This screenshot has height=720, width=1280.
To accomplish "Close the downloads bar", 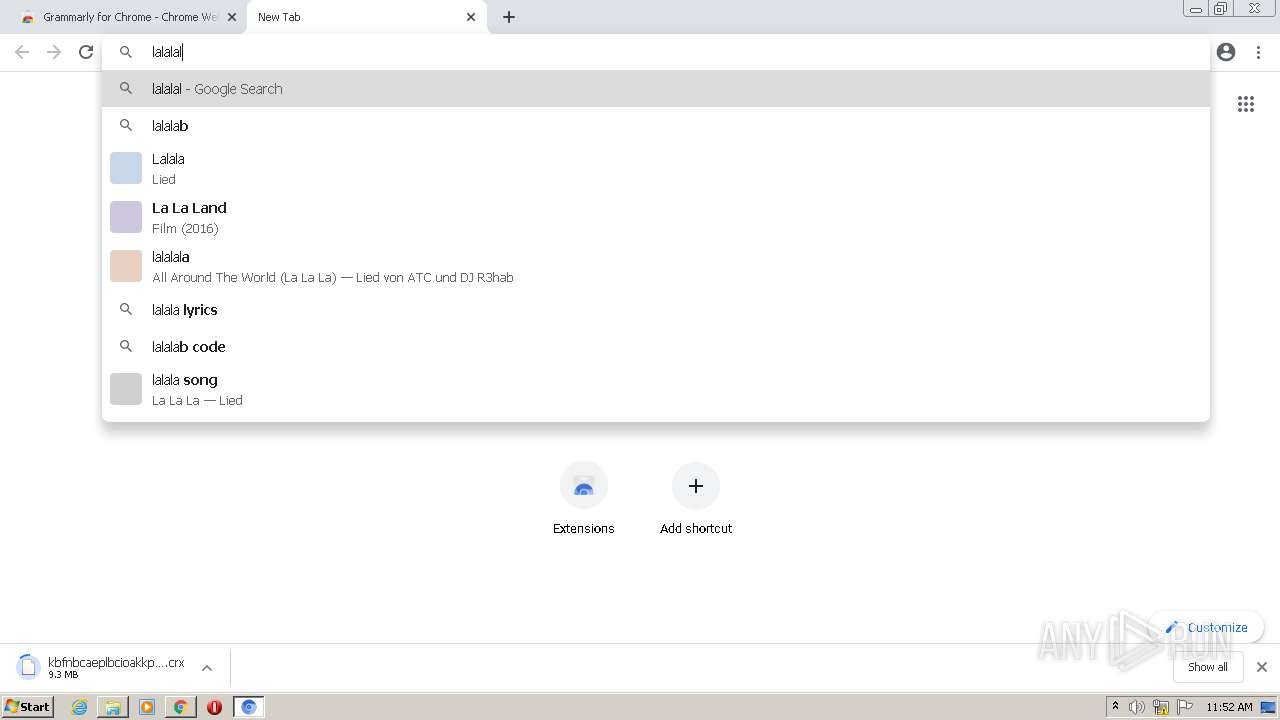I will (x=1262, y=667).
